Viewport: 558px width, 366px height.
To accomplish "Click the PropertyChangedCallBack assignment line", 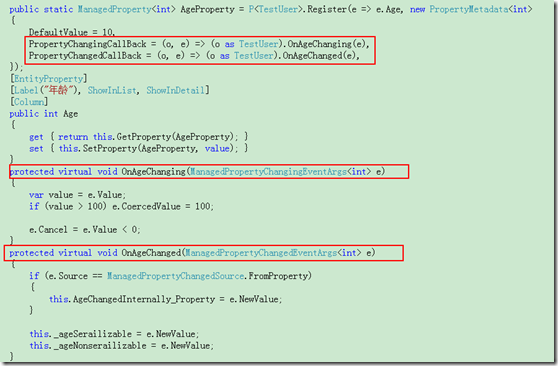I will (x=194, y=56).
